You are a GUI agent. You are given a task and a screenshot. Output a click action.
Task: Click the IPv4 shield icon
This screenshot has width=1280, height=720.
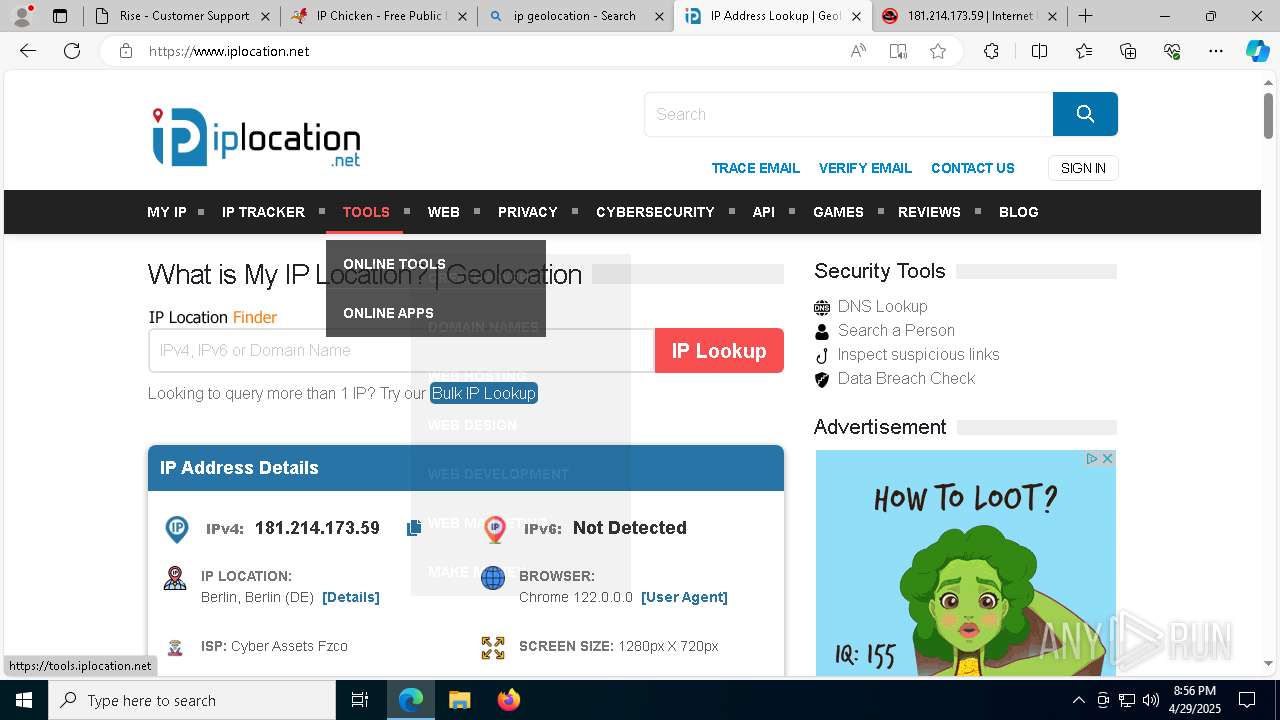click(177, 529)
